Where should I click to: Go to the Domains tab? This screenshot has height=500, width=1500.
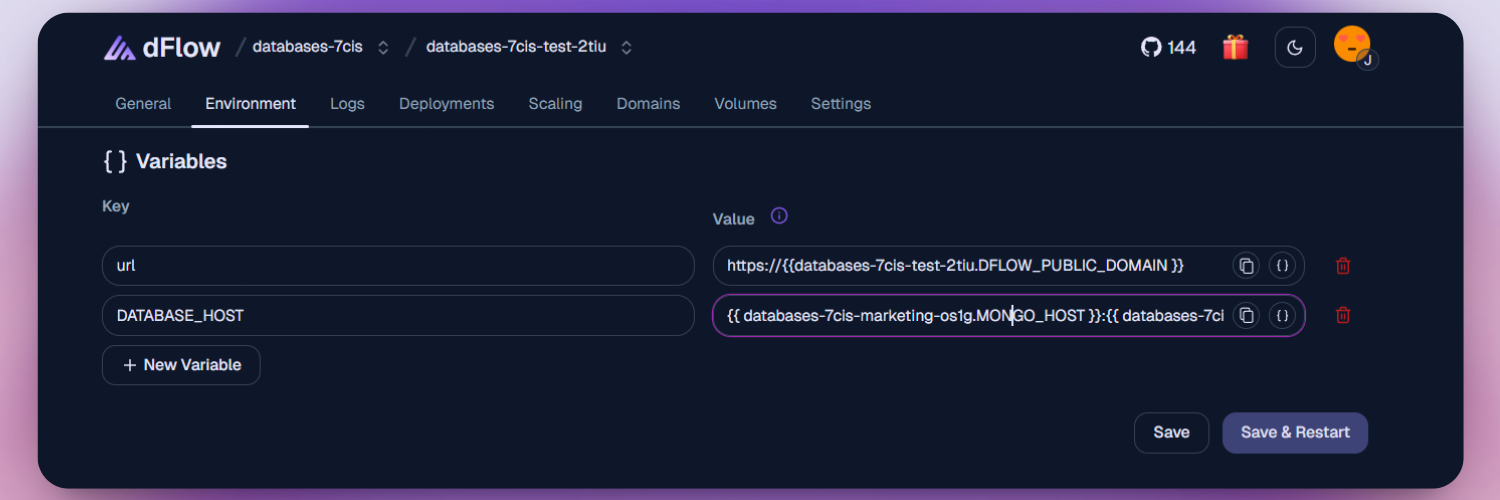click(648, 104)
